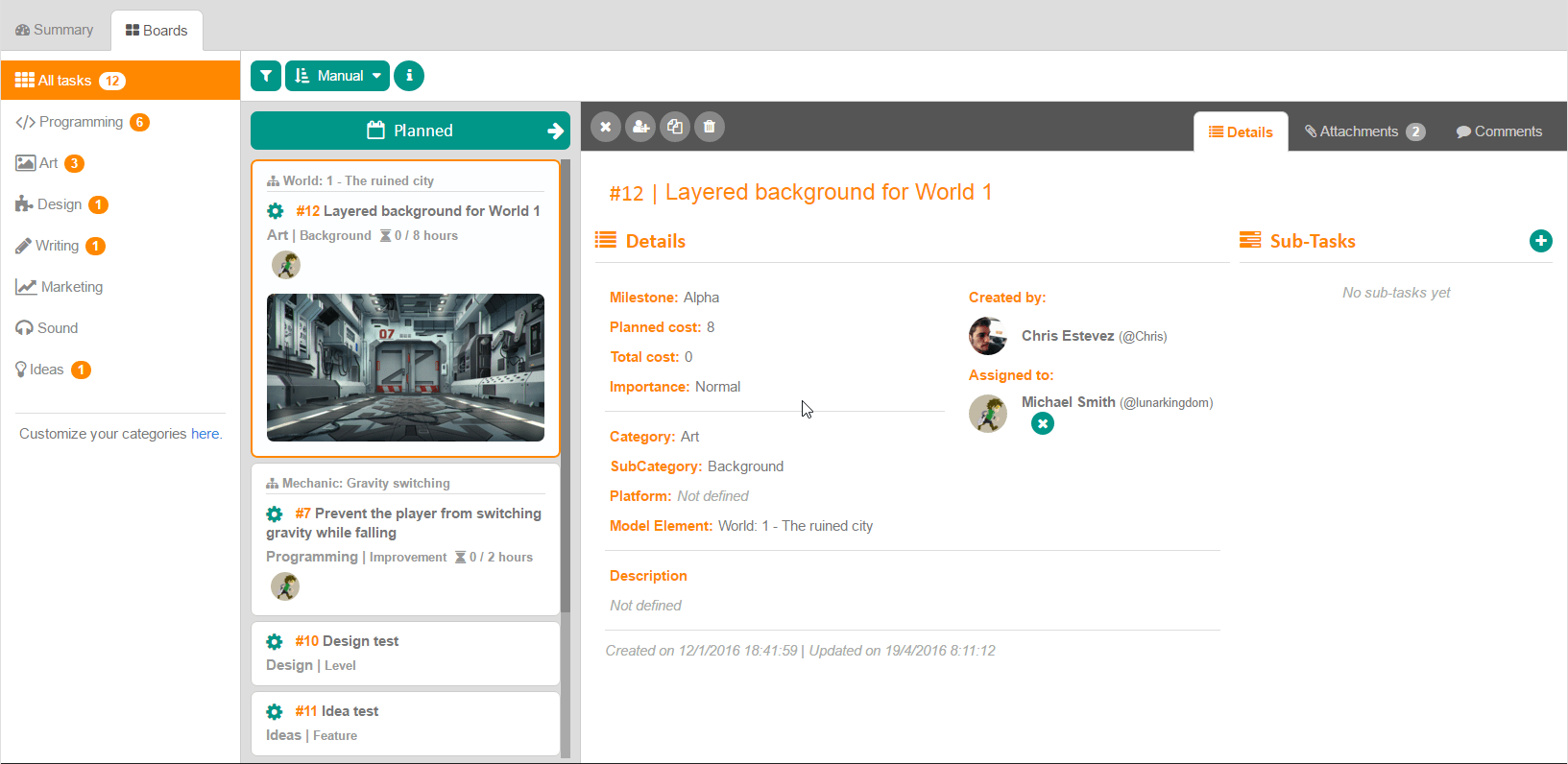
Task: Select the Programming category
Action: pos(81,122)
